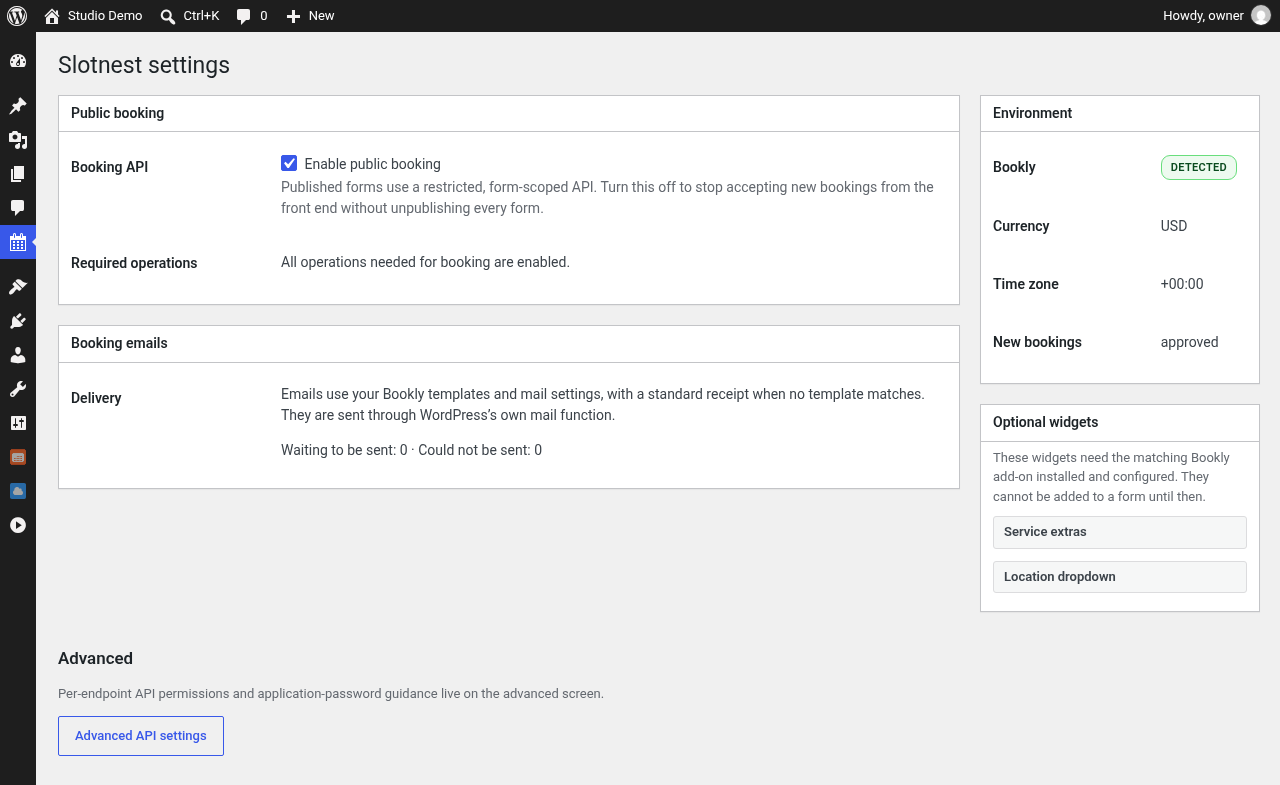This screenshot has height=785, width=1280.
Task: Open the Media library icon
Action: tap(18, 140)
